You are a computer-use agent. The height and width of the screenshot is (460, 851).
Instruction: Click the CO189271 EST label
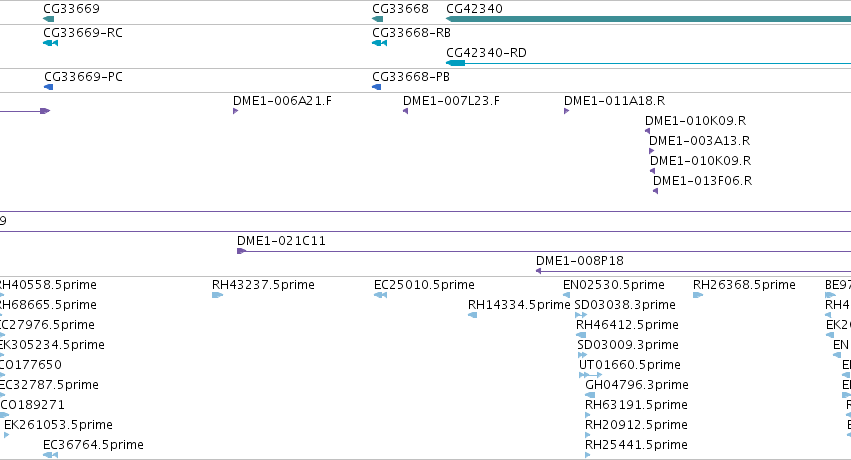click(32, 405)
